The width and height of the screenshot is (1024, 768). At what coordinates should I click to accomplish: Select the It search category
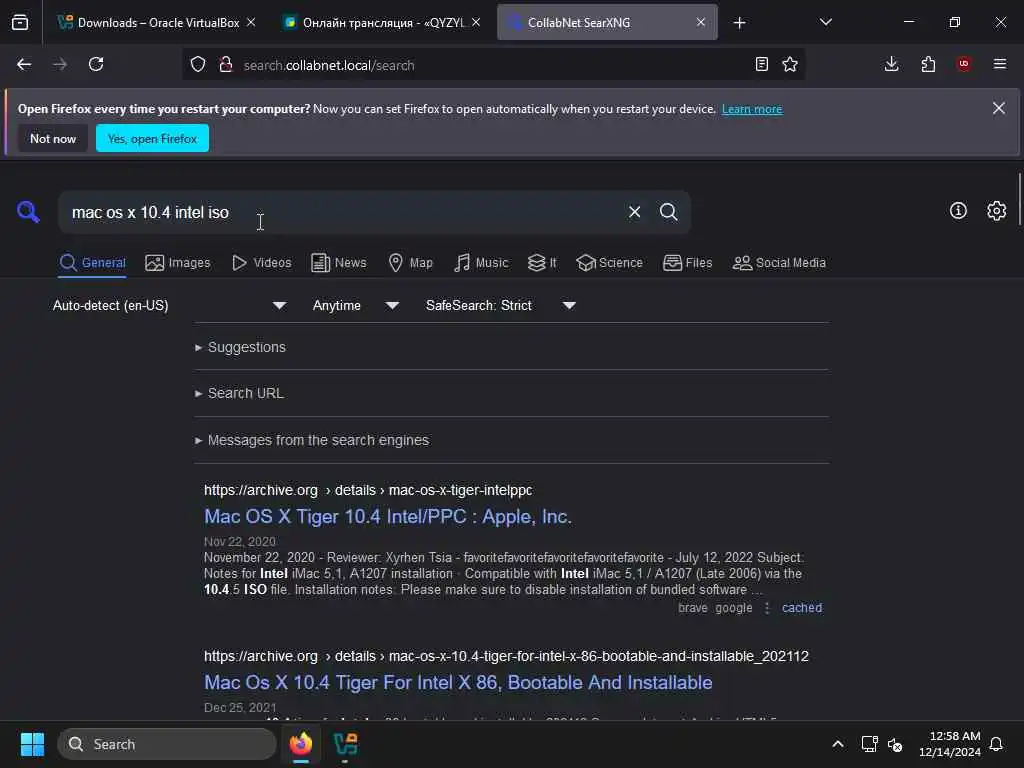point(542,263)
